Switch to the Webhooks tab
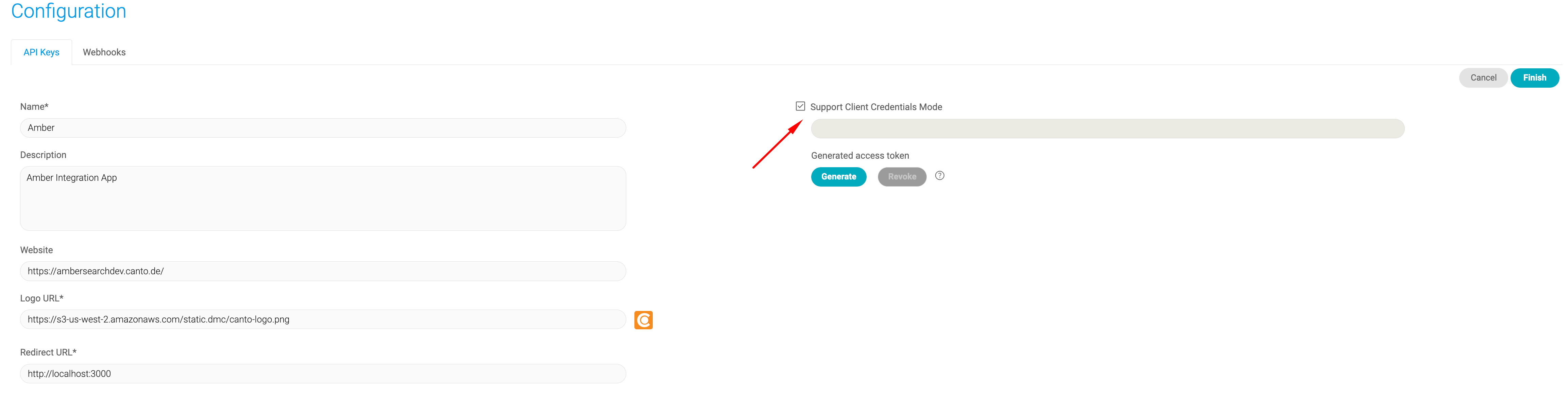1568x418 pixels. (104, 52)
